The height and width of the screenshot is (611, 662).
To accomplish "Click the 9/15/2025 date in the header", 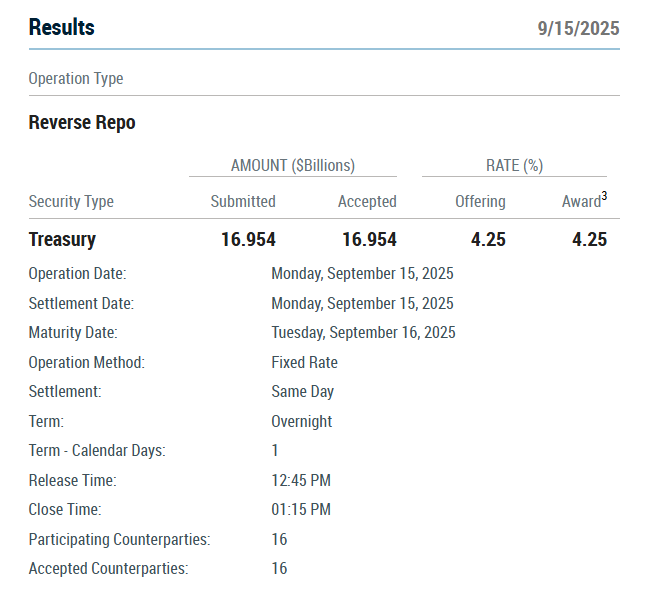I will (x=578, y=29).
